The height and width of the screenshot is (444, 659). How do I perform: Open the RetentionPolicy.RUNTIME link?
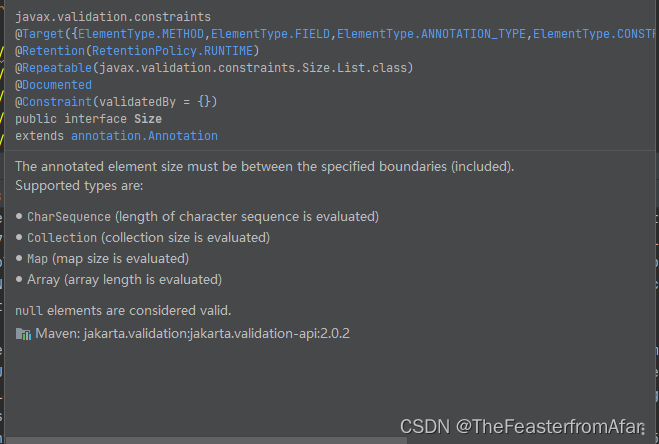pos(172,51)
